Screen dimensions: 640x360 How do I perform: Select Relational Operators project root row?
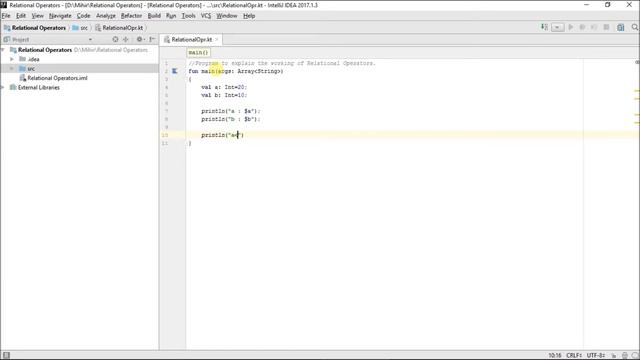(x=79, y=50)
